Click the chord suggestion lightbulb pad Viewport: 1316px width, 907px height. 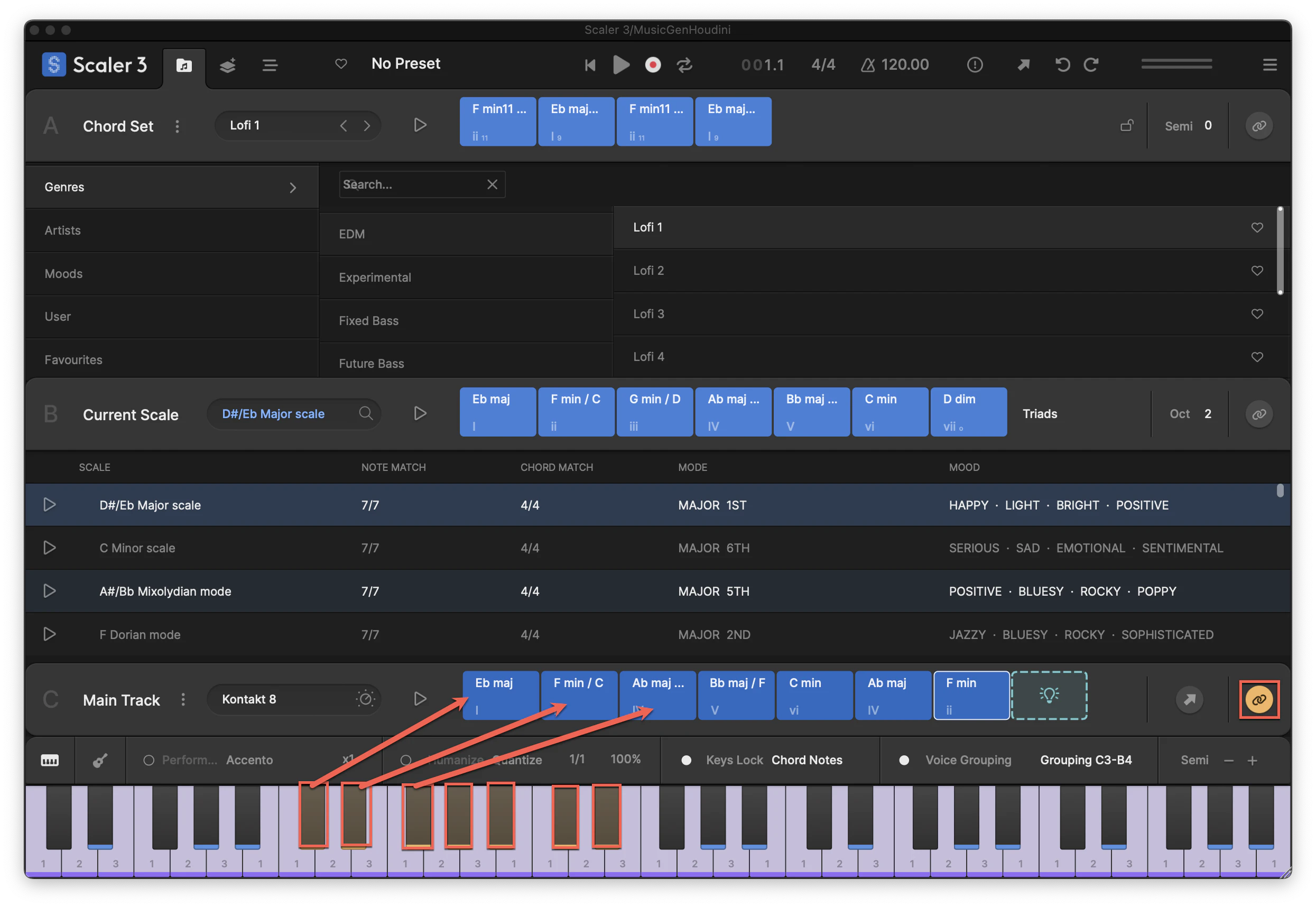pyautogui.click(x=1049, y=696)
